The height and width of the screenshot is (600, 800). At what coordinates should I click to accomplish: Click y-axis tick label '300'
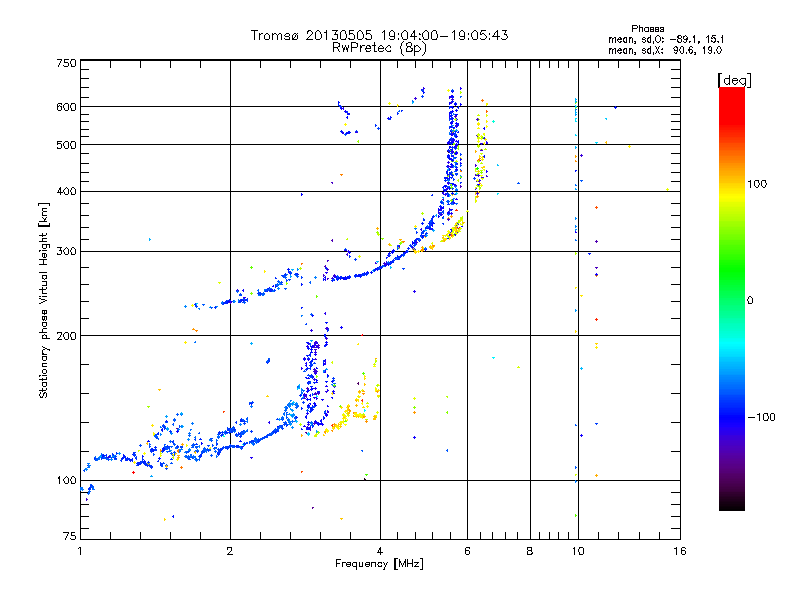66,252
